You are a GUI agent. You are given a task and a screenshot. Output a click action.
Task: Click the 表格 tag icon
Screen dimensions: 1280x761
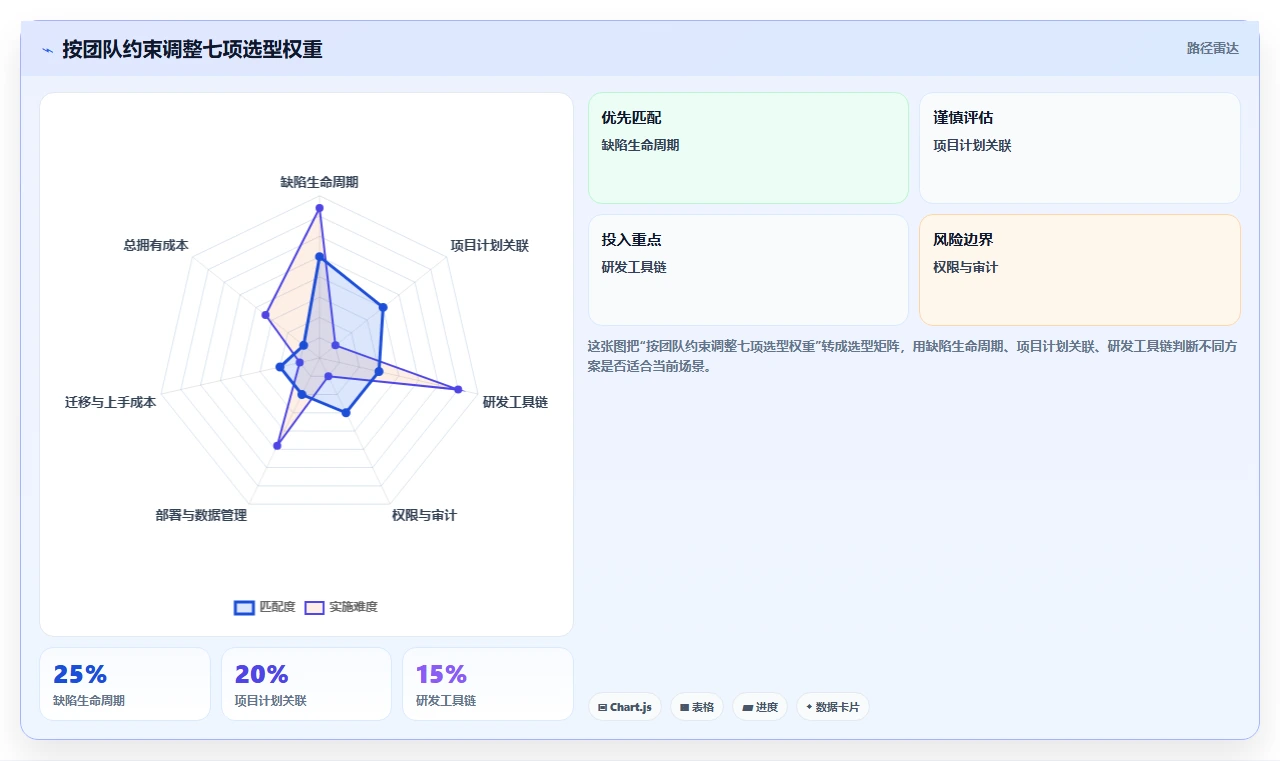[x=684, y=707]
